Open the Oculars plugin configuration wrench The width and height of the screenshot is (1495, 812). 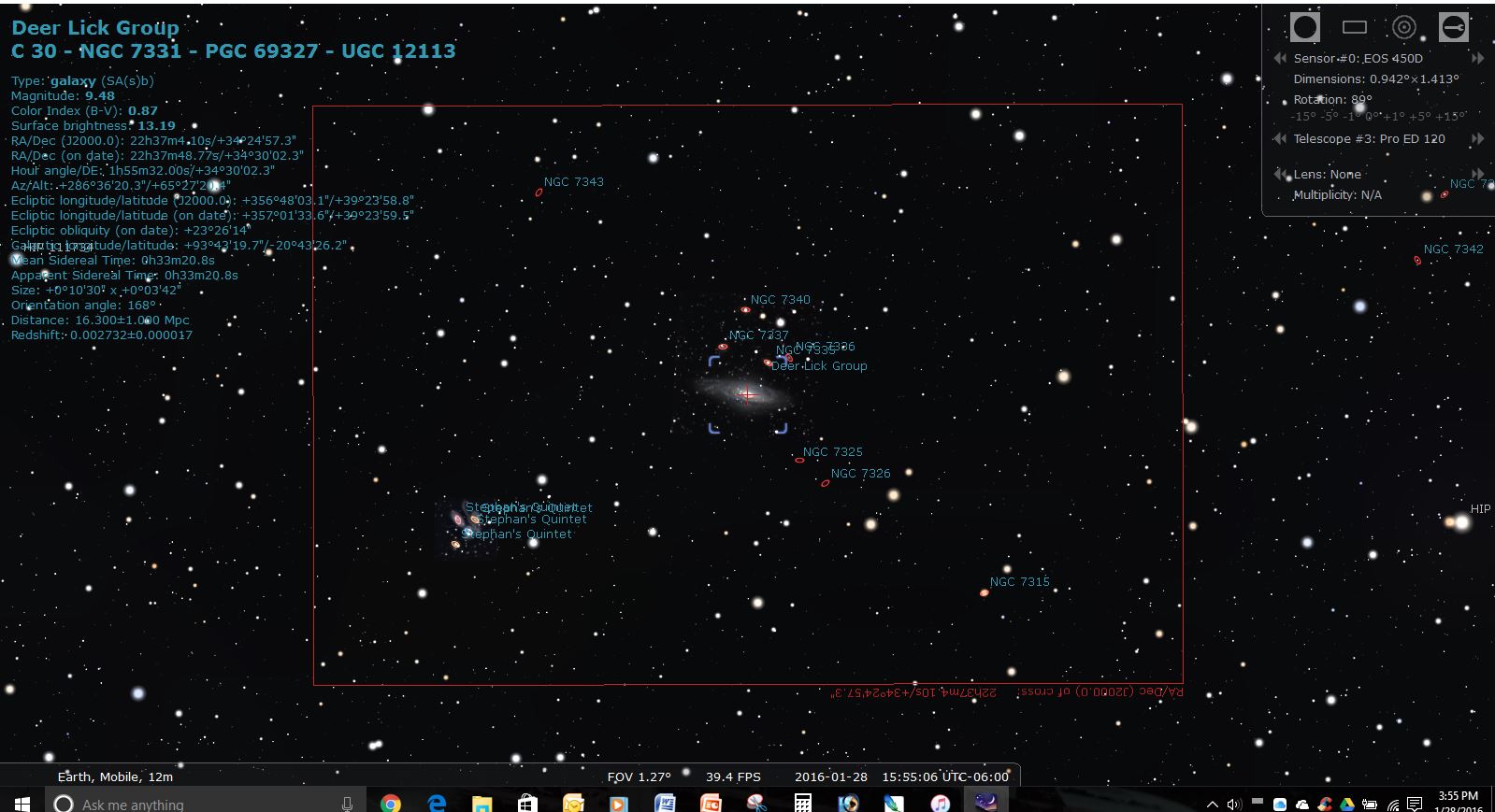coord(1453,27)
